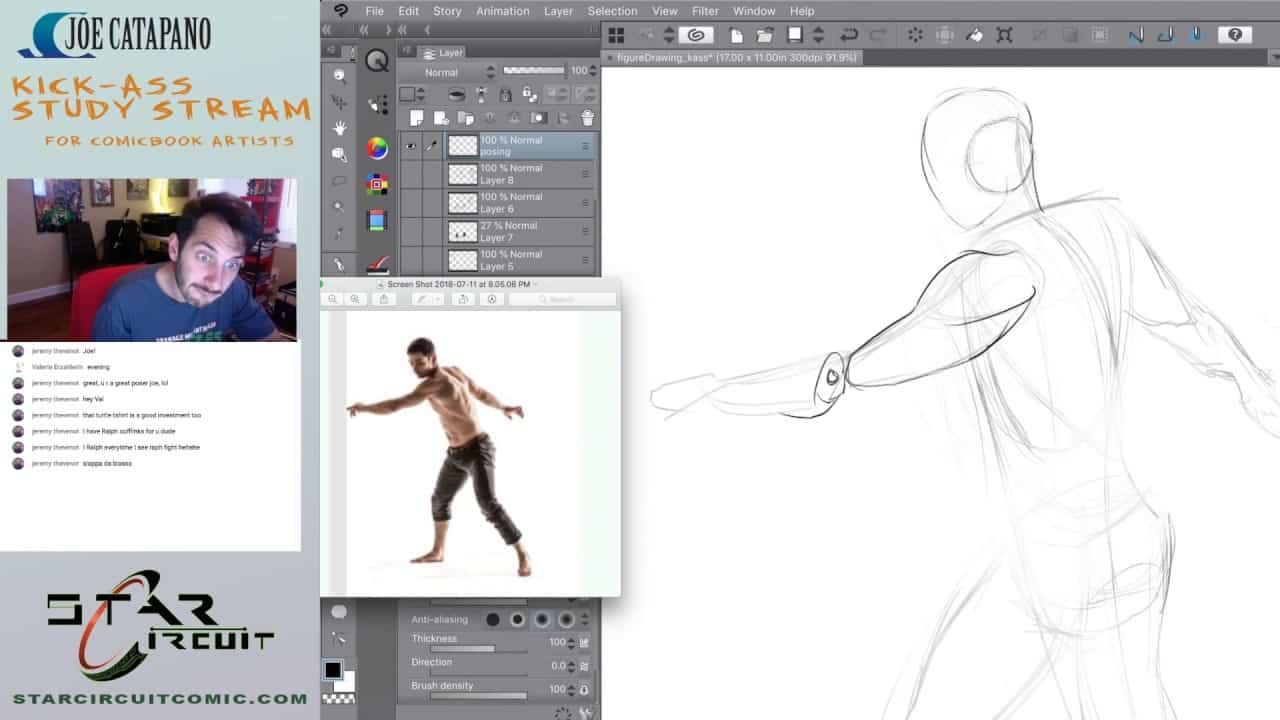Click the Undo arrow in toolbar
1280x720 pixels.
848,35
